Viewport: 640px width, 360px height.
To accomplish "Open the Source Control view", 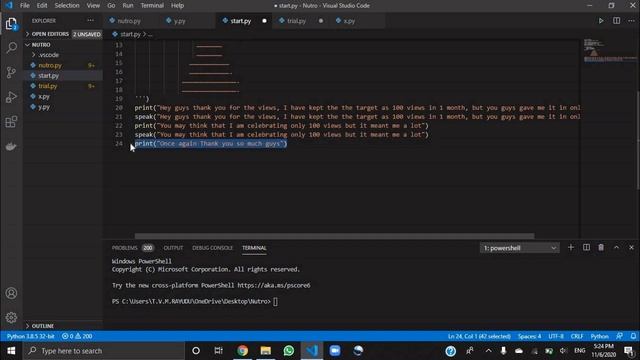I will click(x=11, y=72).
